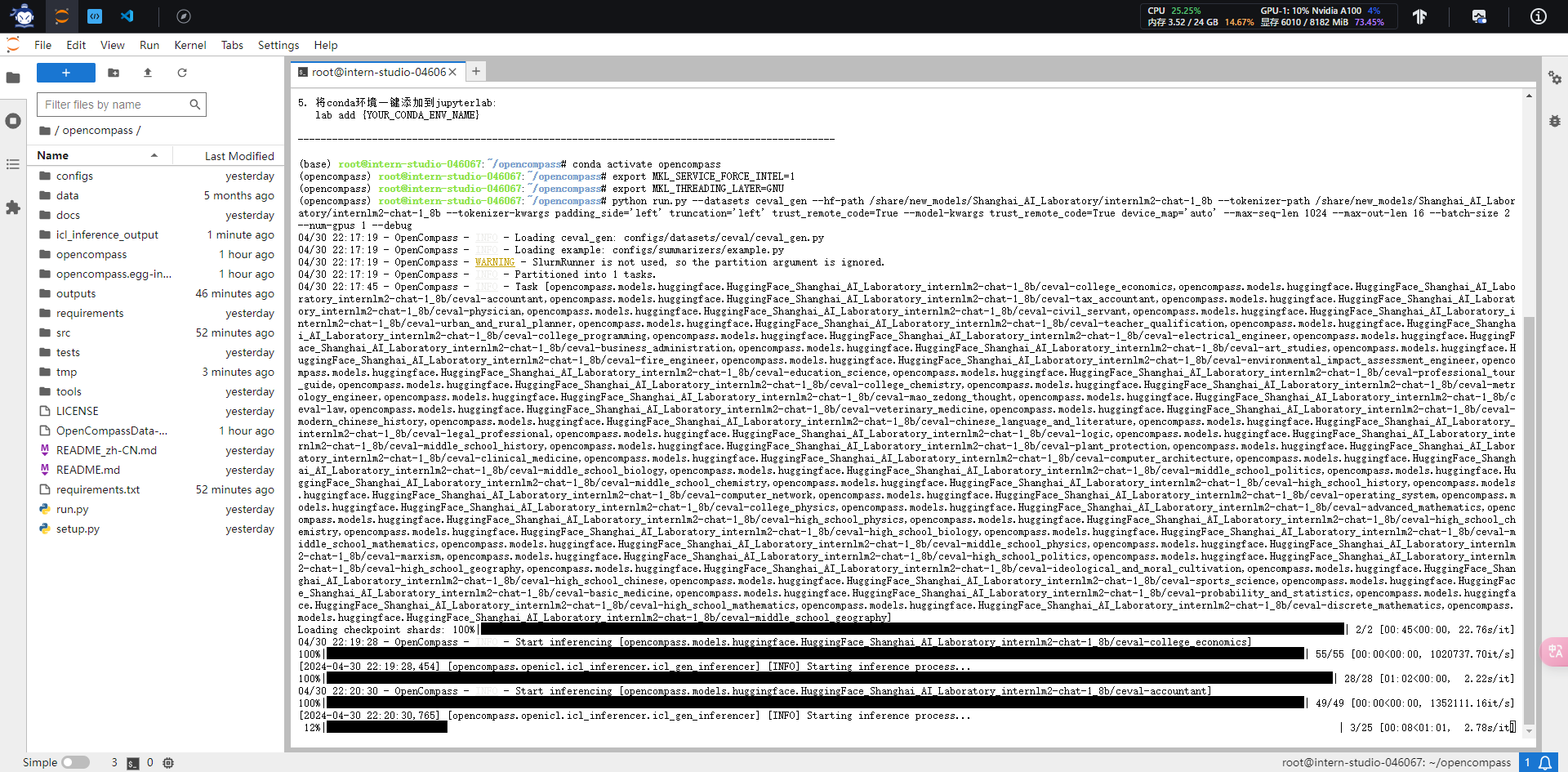Select the docs folder
Viewport: 1568px width, 772px height.
coord(157,215)
